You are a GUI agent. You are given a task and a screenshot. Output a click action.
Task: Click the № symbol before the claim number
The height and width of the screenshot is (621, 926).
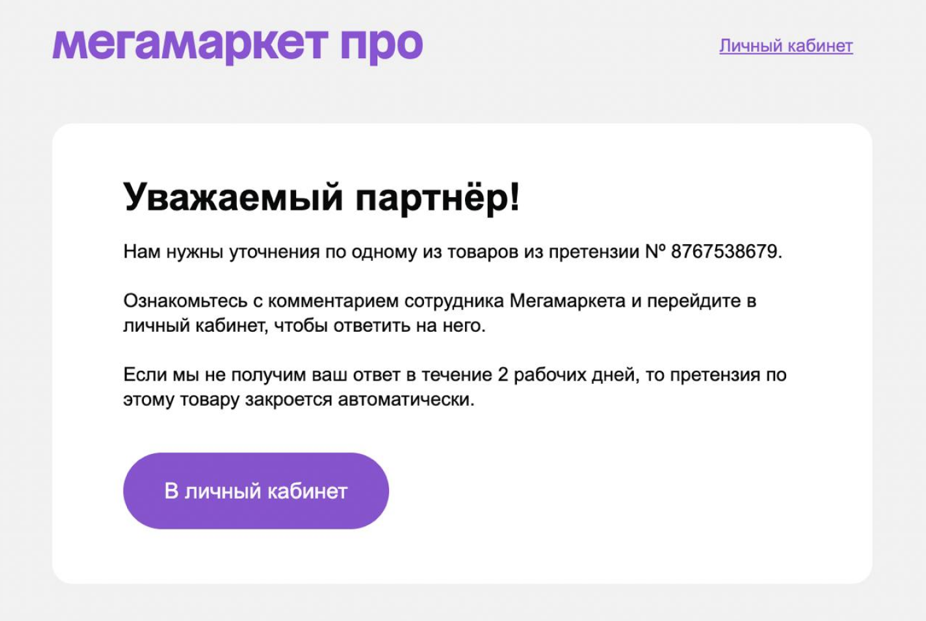[x=655, y=251]
